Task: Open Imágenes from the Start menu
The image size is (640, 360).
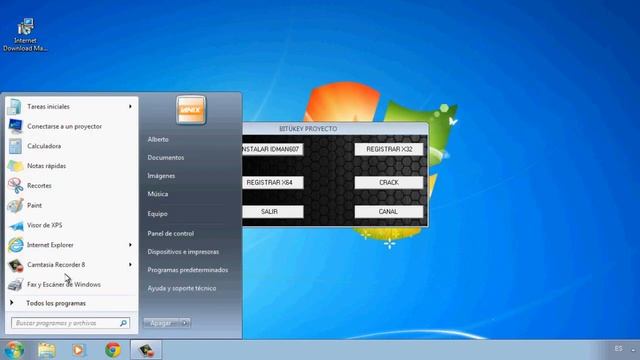Action: (x=161, y=176)
